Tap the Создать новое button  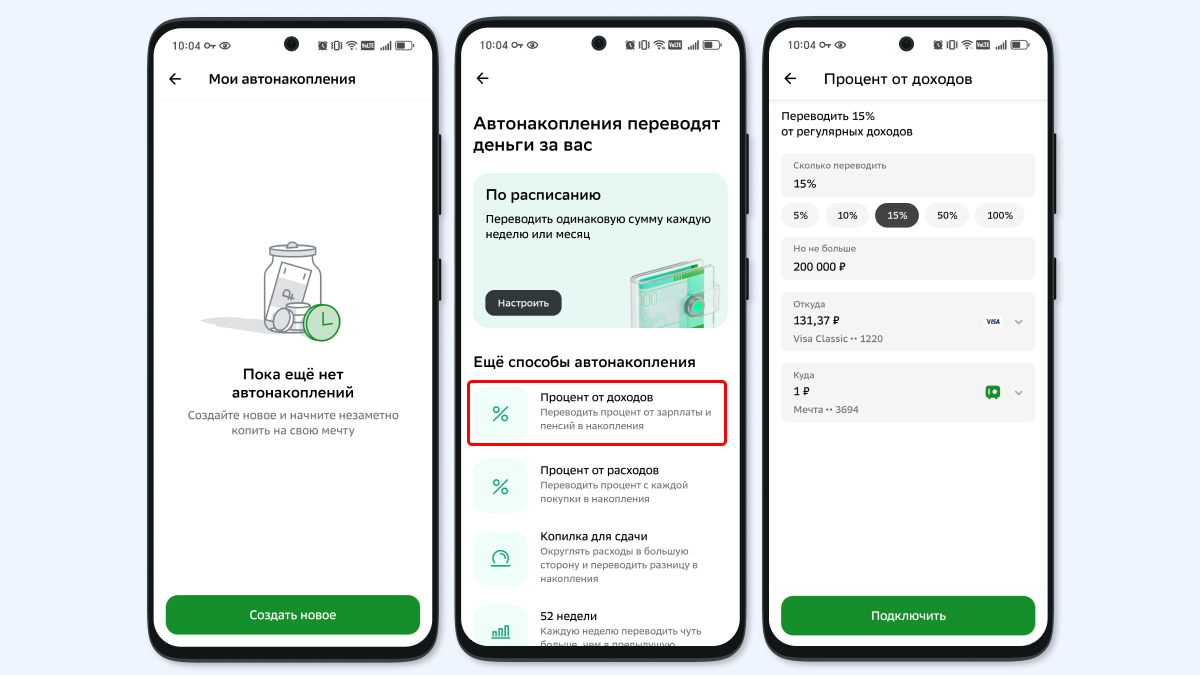293,615
